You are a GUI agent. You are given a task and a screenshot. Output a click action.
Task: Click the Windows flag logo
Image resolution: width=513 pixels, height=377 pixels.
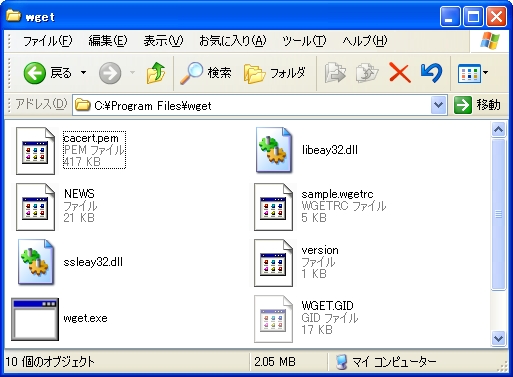490,41
